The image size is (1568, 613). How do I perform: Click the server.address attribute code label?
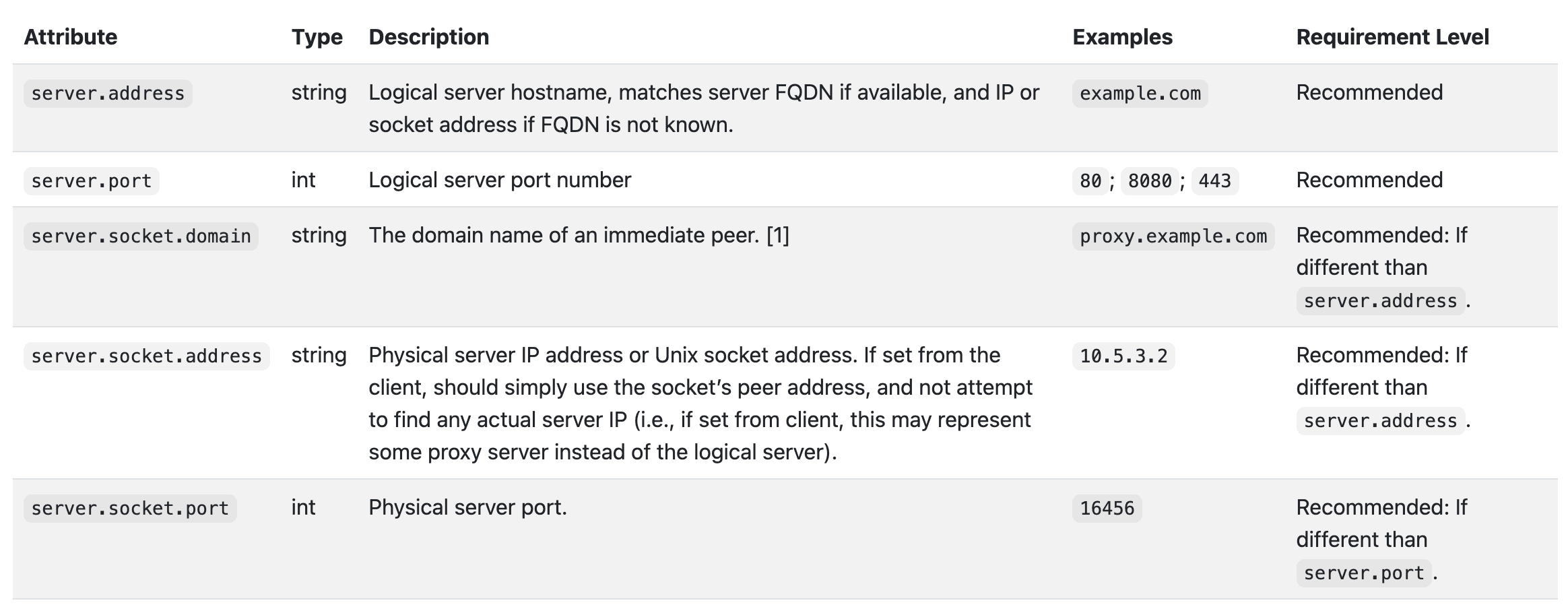click(x=108, y=93)
